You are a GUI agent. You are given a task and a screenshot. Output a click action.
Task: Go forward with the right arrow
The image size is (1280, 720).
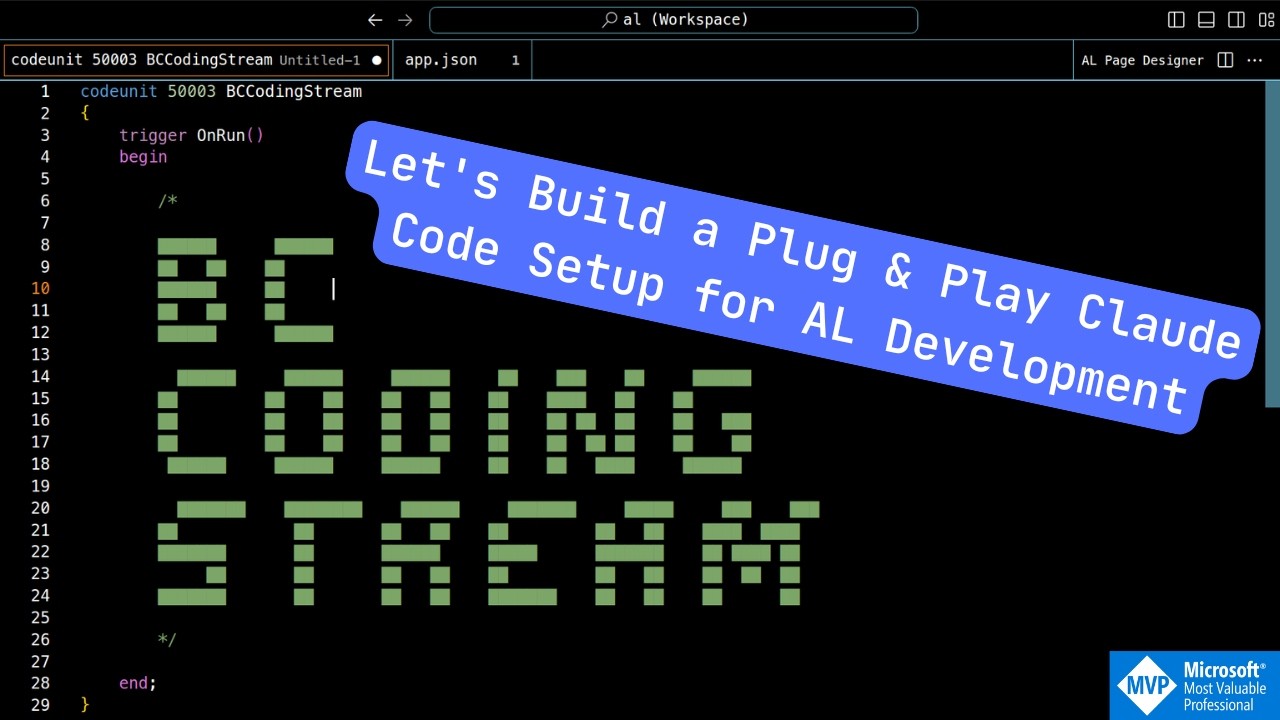405,20
